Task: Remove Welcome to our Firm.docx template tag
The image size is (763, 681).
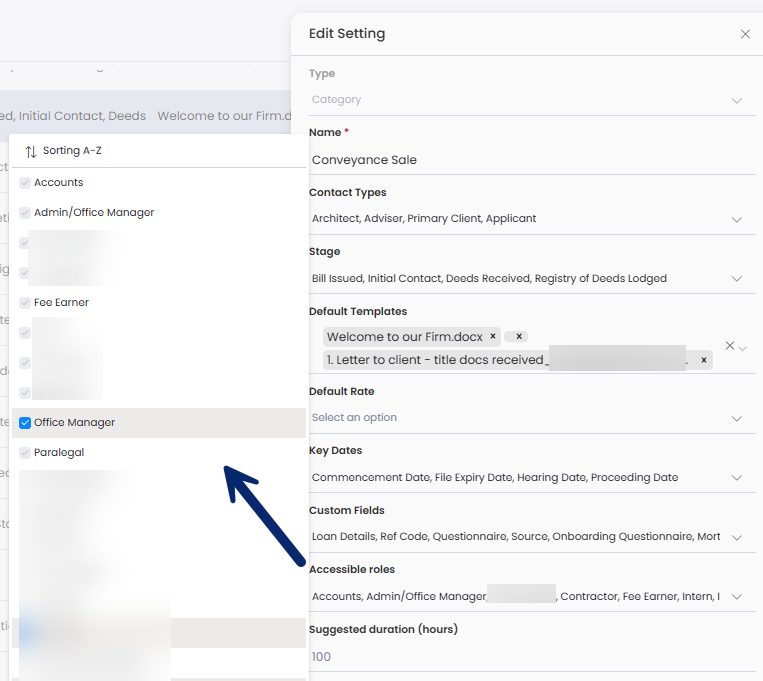Action: 493,337
